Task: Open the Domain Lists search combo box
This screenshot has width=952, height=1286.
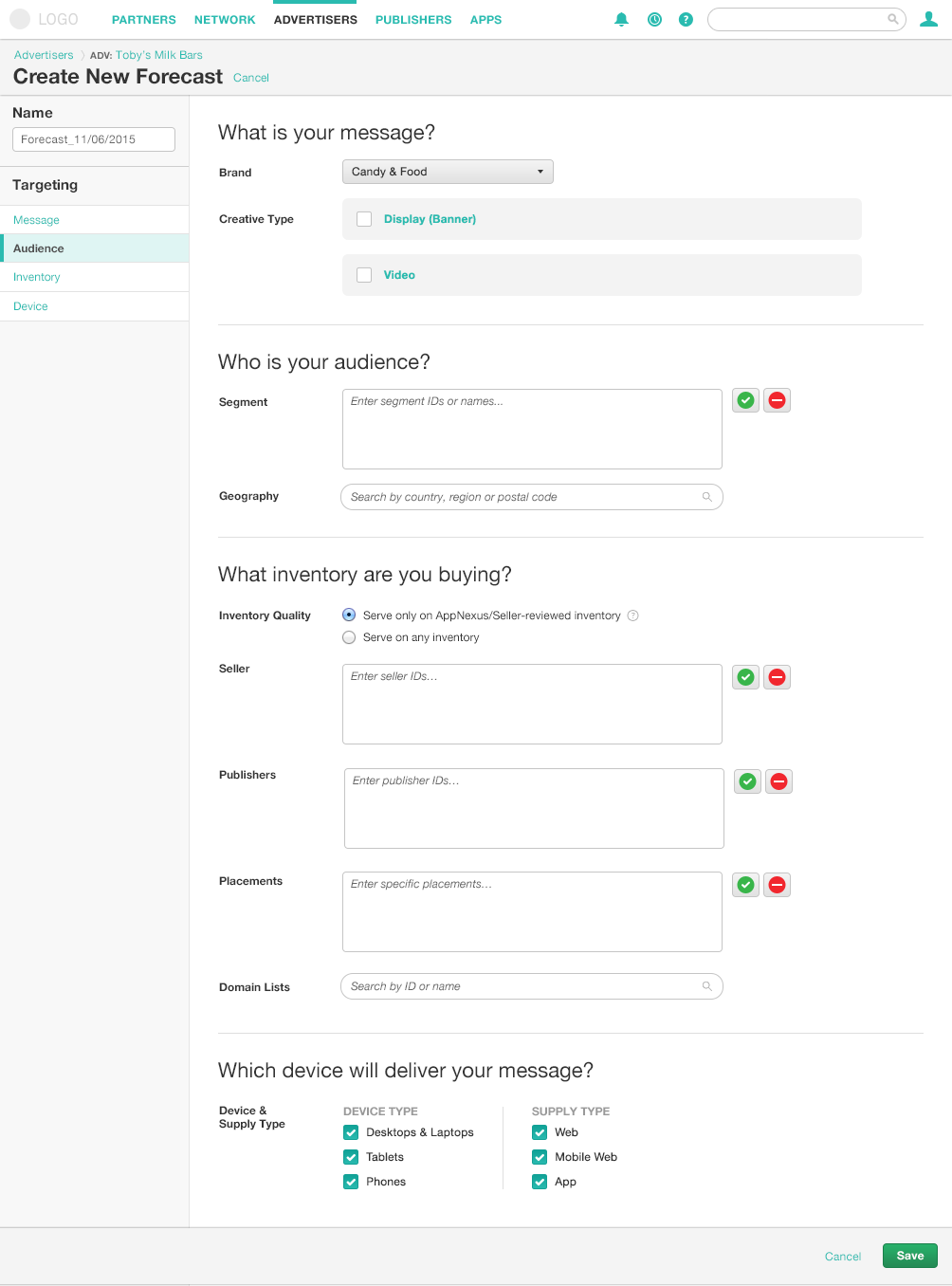Action: [532, 986]
